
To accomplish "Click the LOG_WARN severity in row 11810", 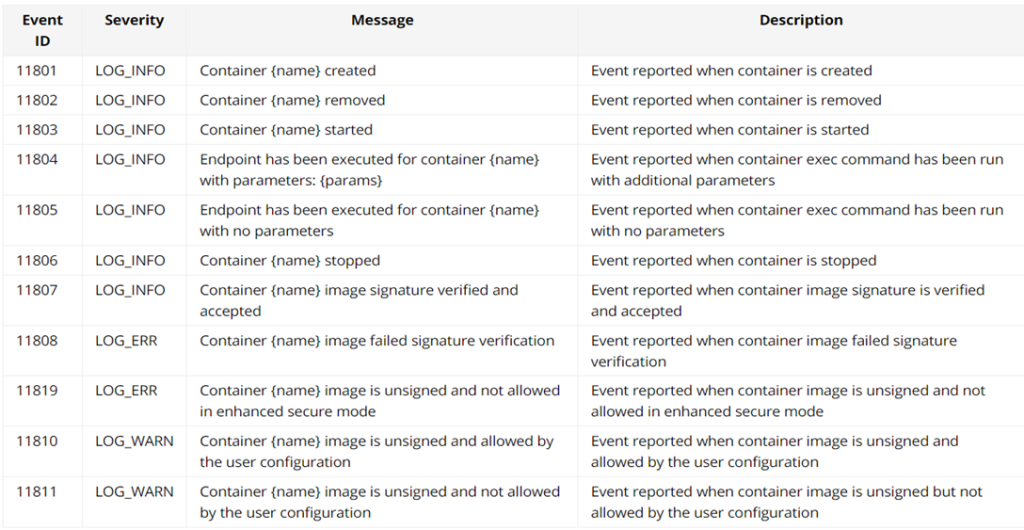I will [x=134, y=441].
